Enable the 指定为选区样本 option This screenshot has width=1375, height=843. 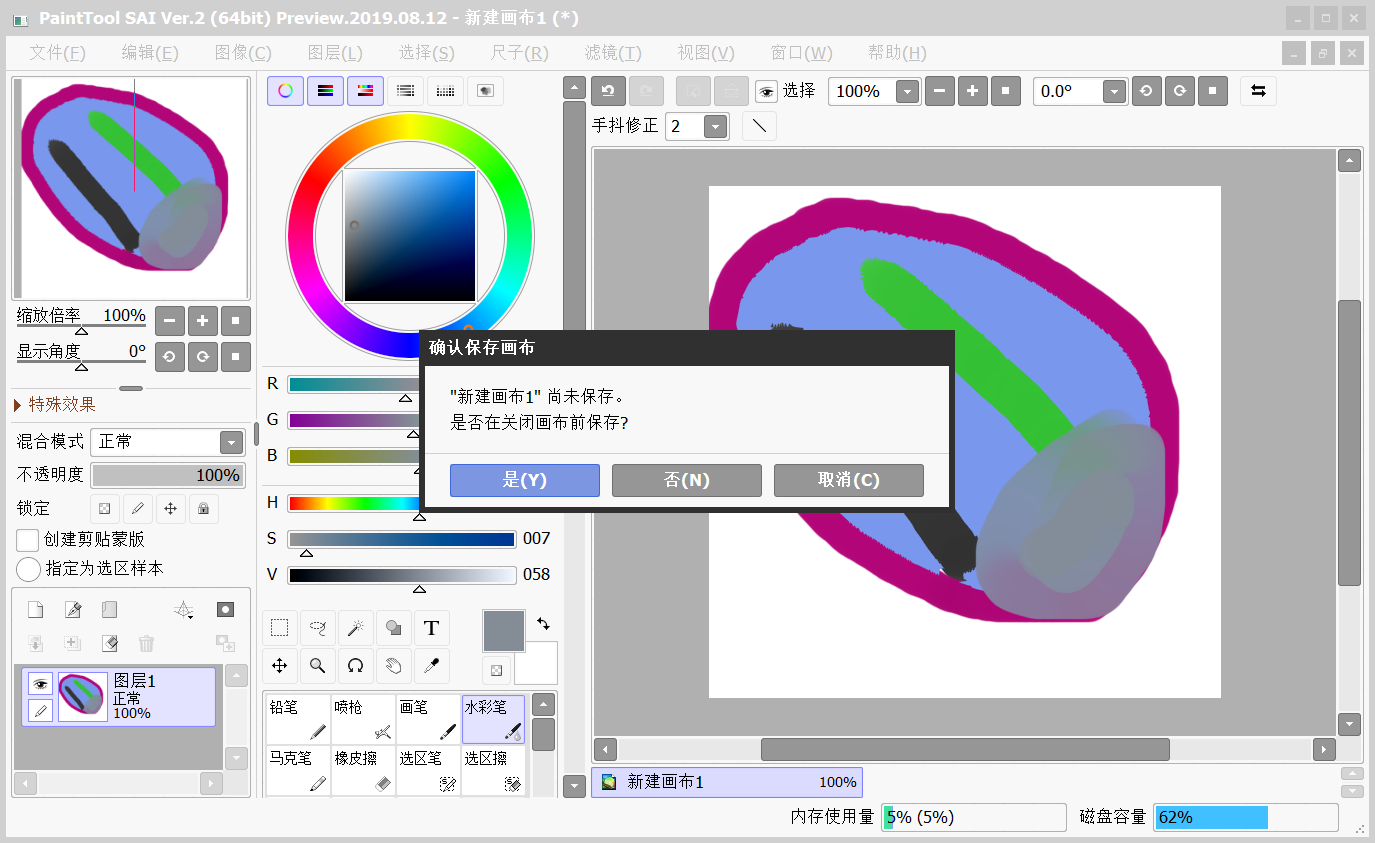click(28, 569)
